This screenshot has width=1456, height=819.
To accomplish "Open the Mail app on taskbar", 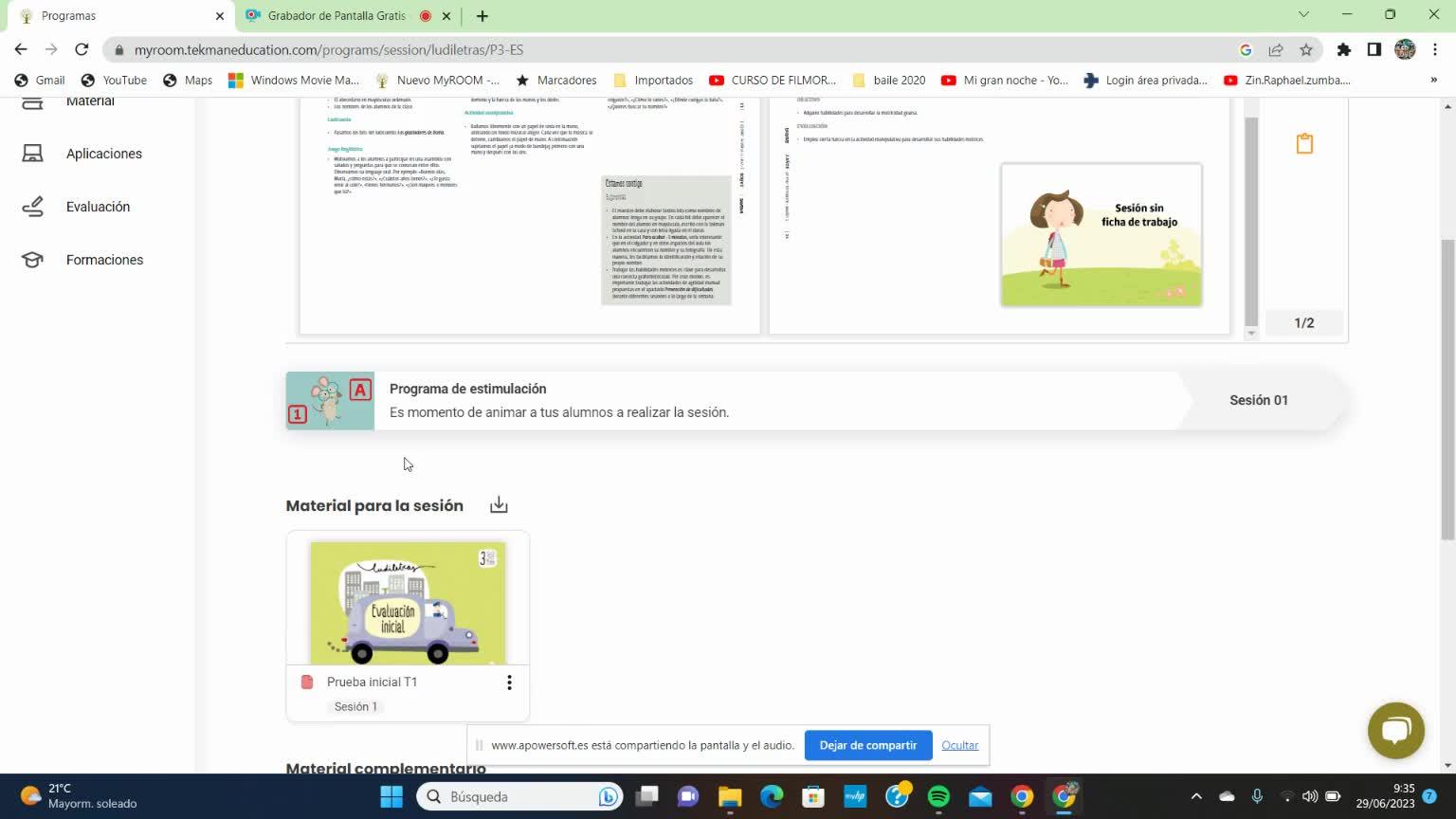I will click(x=980, y=796).
